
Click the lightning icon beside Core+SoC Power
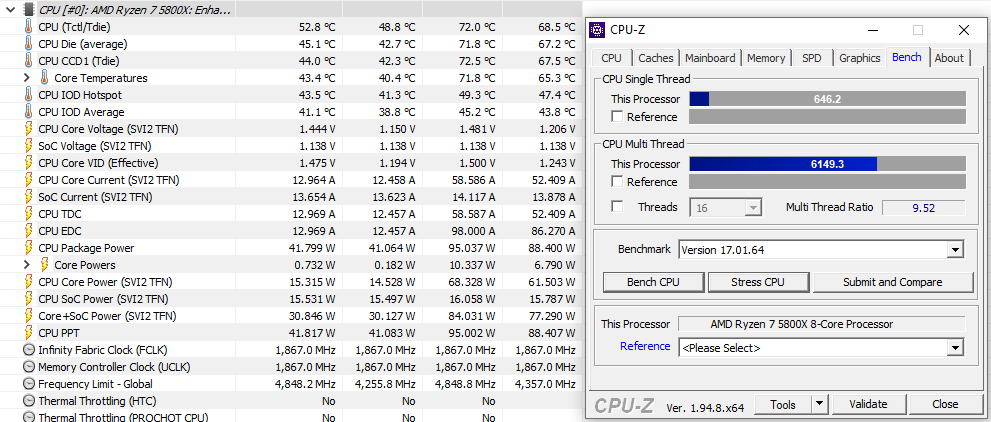[28, 315]
